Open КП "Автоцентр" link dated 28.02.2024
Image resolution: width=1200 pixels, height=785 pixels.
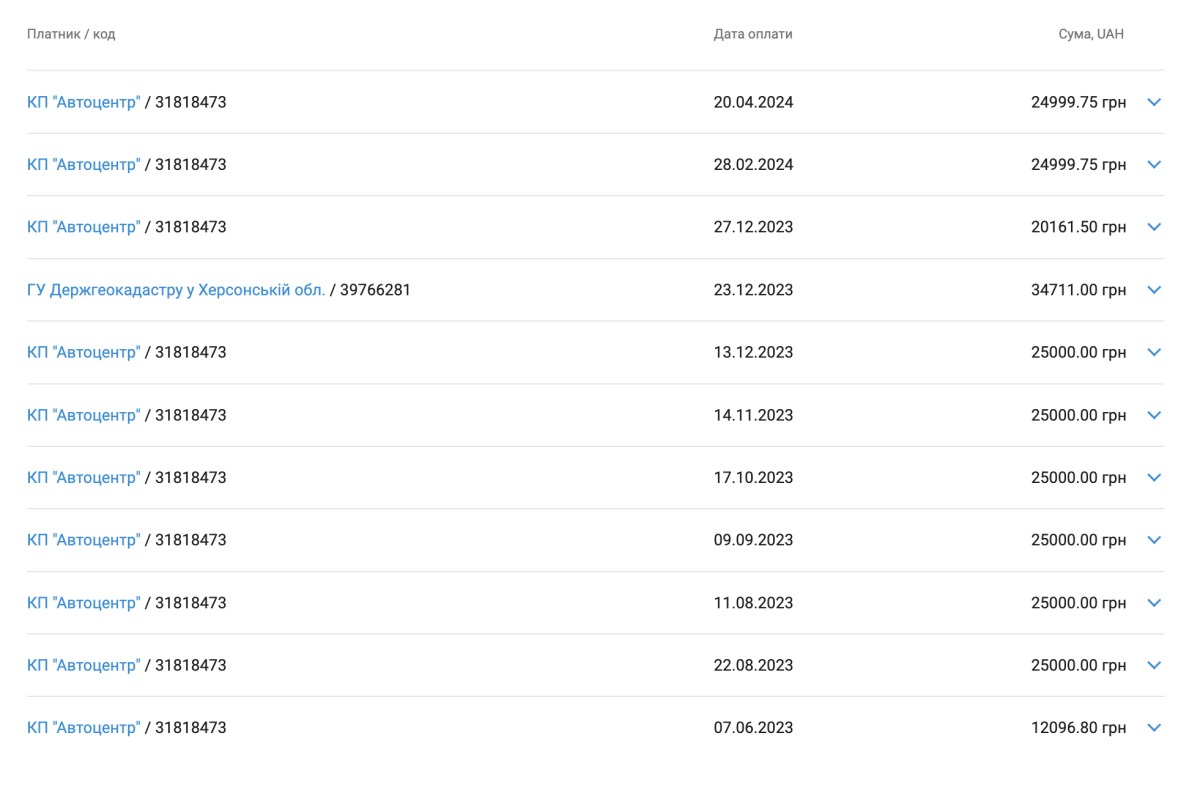[83, 165]
